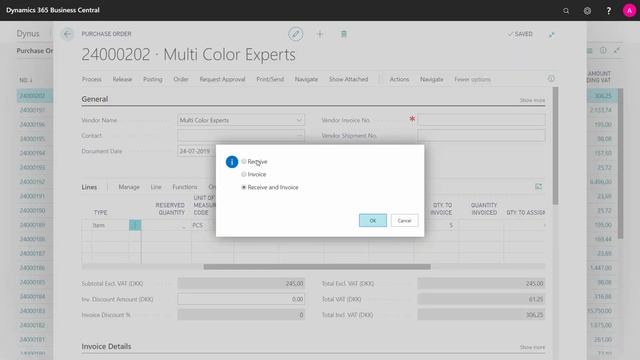The image size is (640, 360).
Task: Maximize the Lines section icon
Action: click(538, 187)
